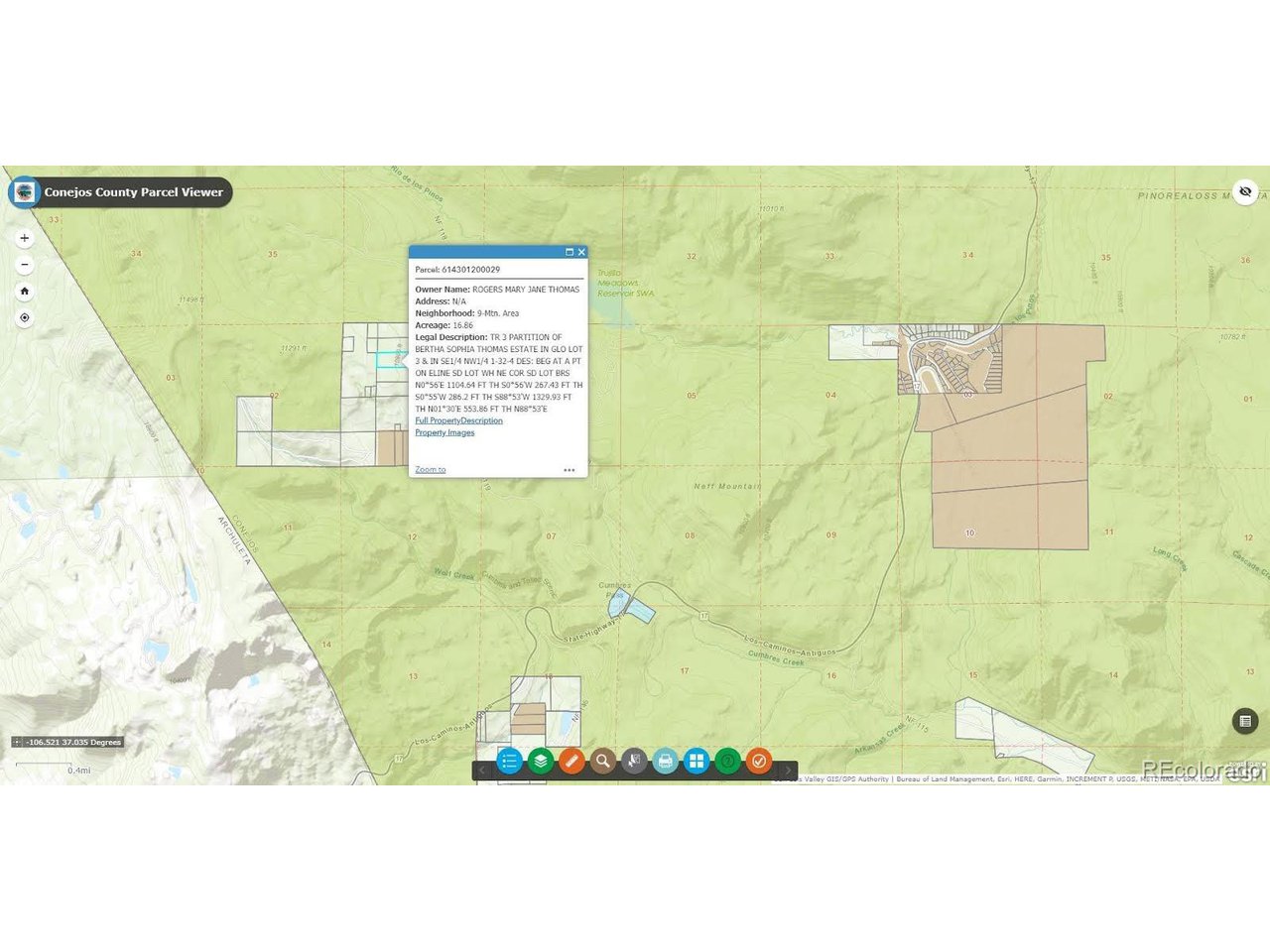Activate the gray Select parcels tool

634,761
